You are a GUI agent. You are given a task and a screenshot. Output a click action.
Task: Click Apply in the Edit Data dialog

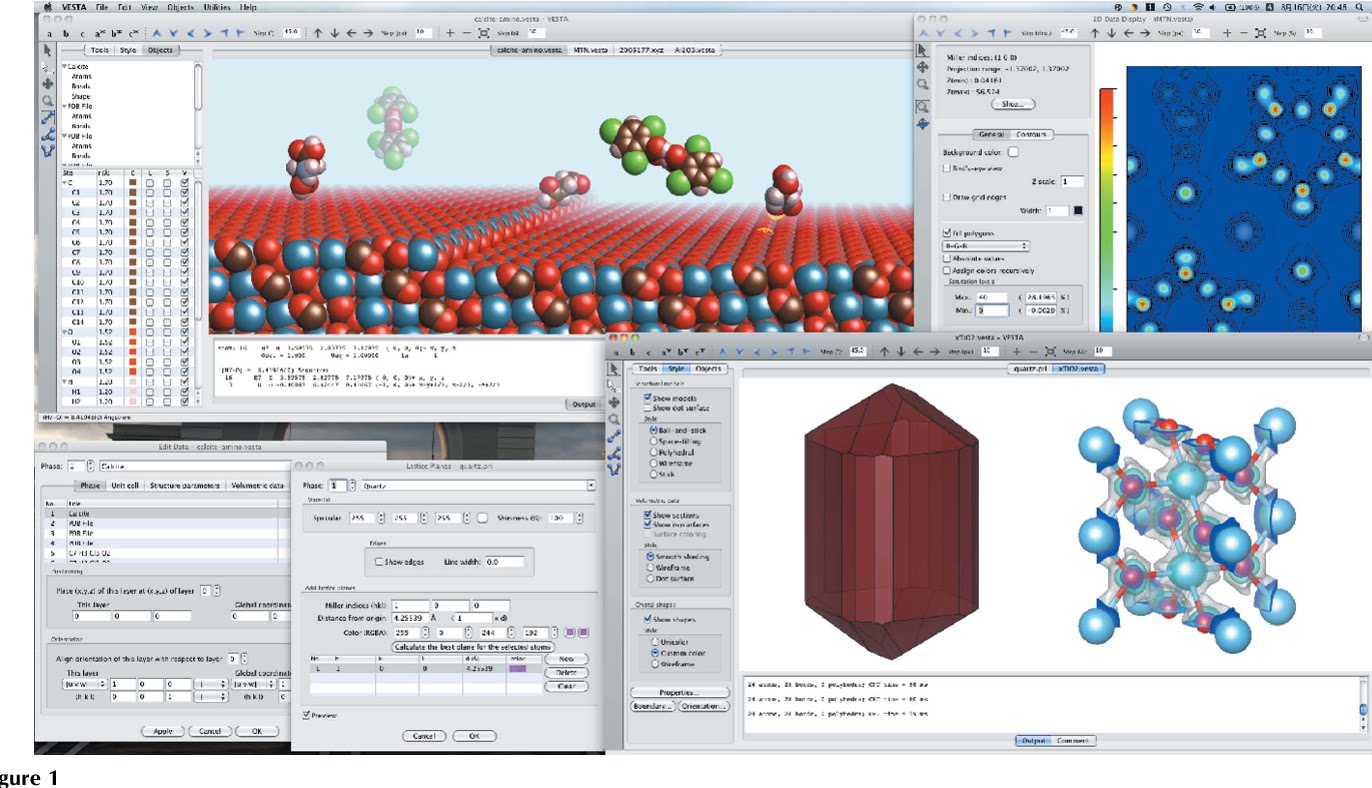coord(163,731)
